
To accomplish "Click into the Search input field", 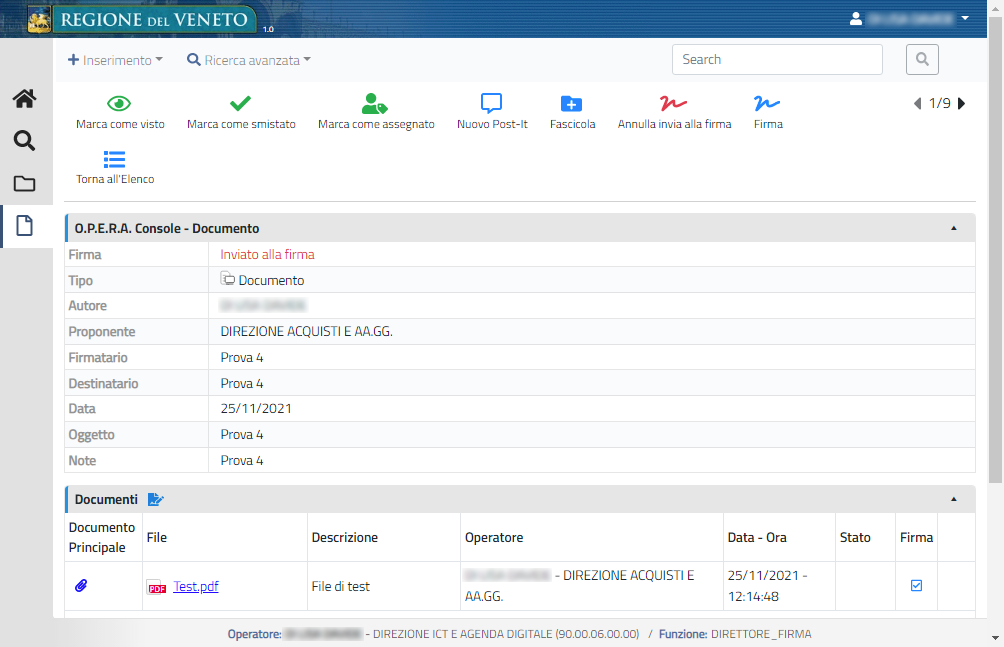I will [x=777, y=60].
